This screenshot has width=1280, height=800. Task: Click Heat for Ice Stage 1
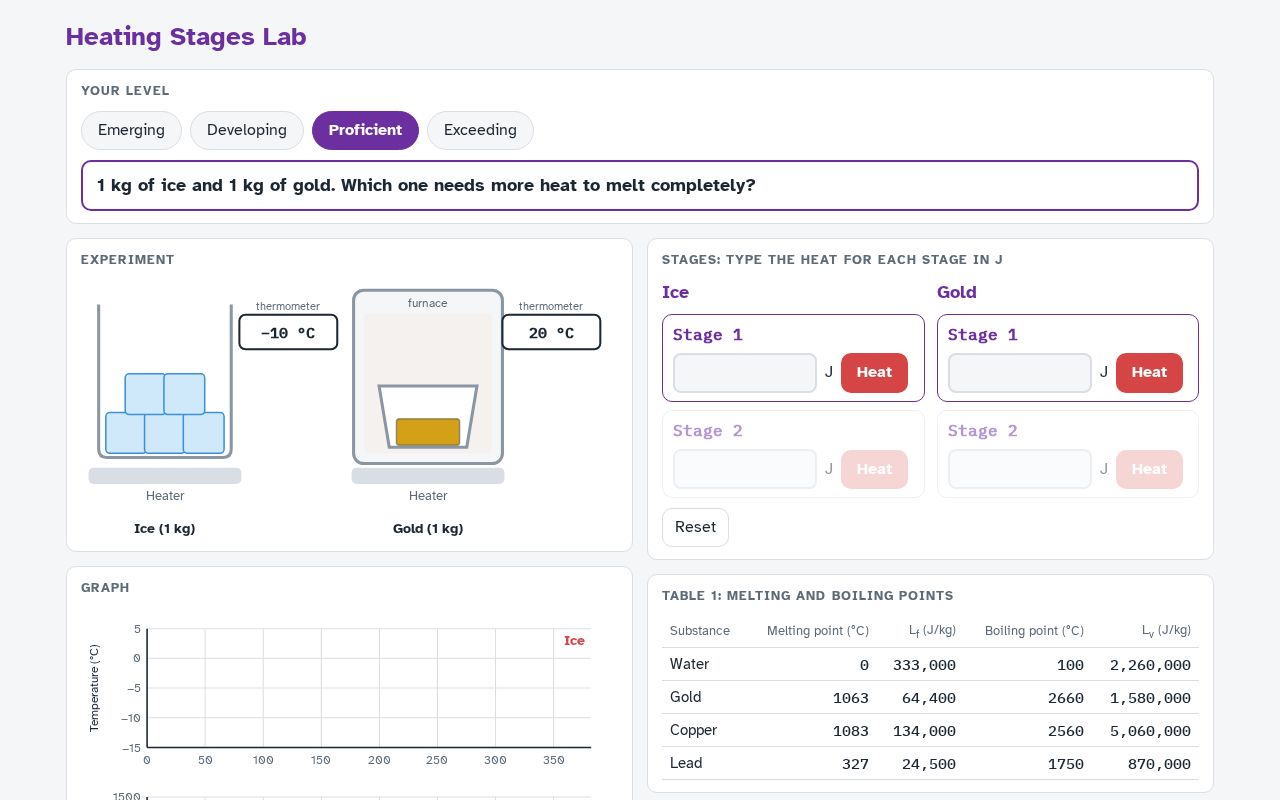pyautogui.click(x=874, y=373)
